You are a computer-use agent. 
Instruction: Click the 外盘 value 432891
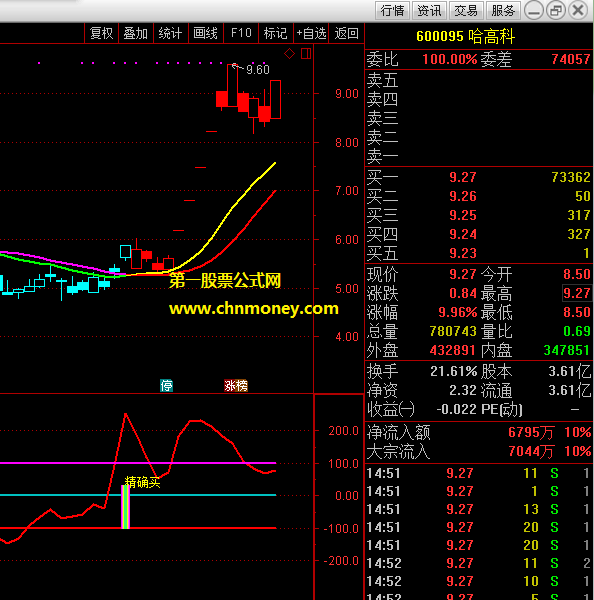click(452, 350)
